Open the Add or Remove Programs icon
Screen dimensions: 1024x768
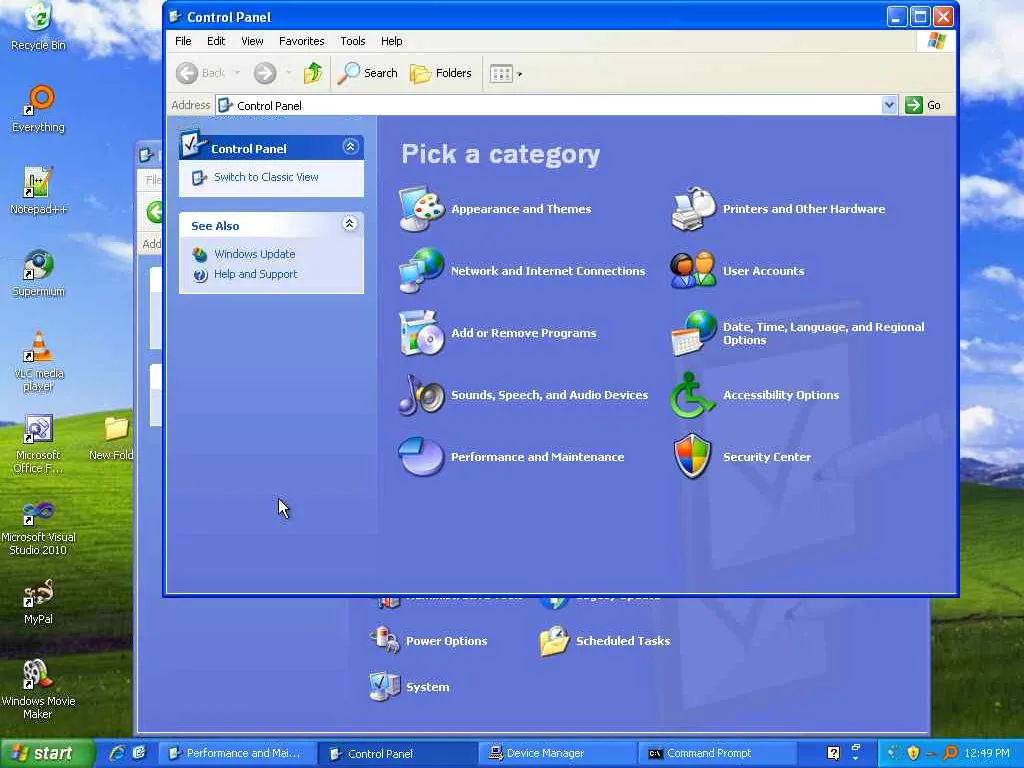point(421,333)
